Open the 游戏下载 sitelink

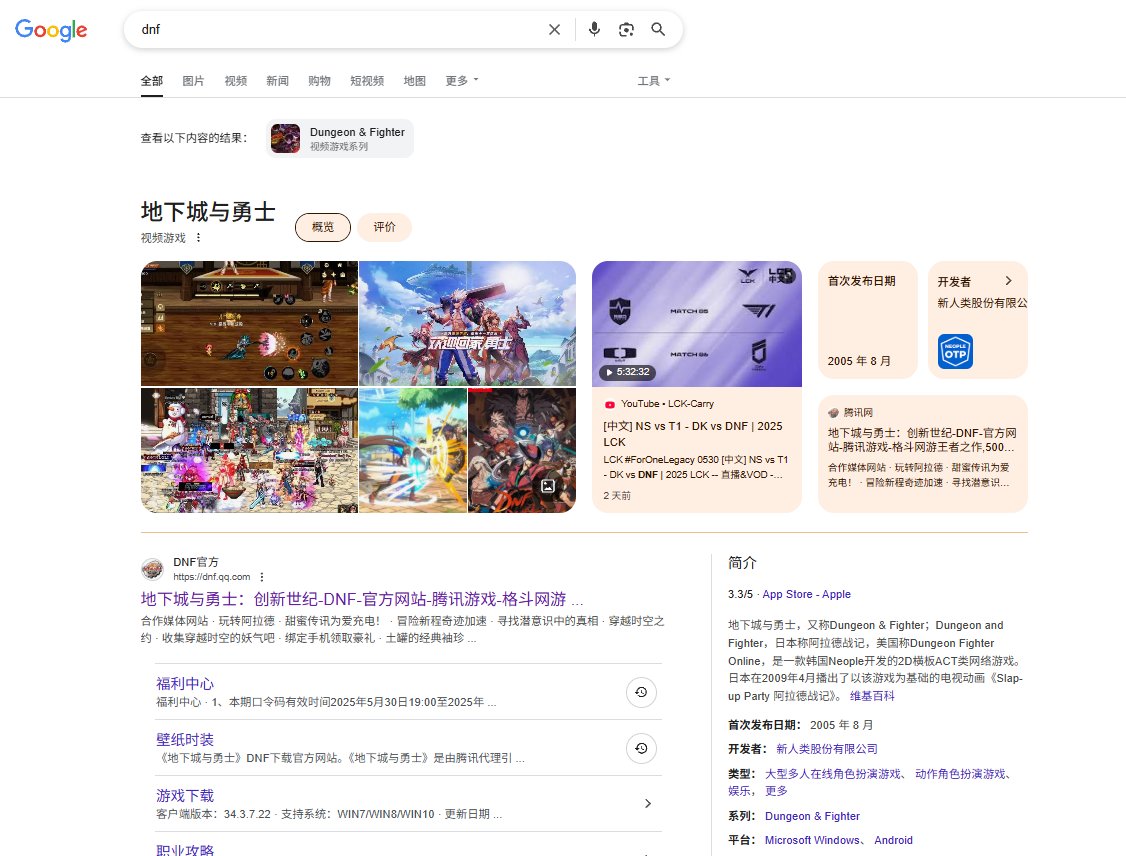185,795
